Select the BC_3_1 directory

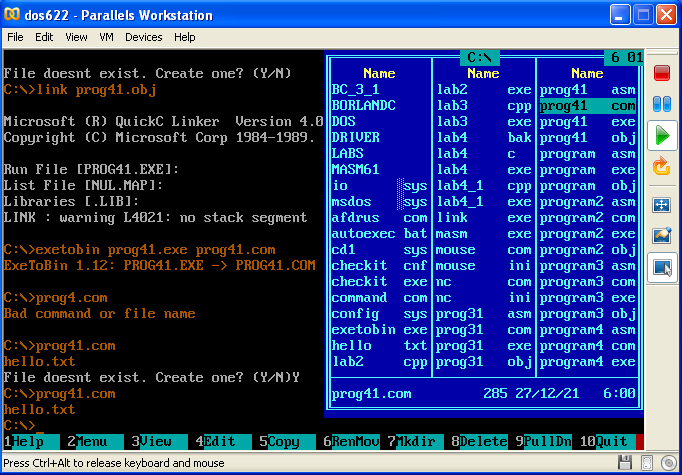tap(381, 90)
